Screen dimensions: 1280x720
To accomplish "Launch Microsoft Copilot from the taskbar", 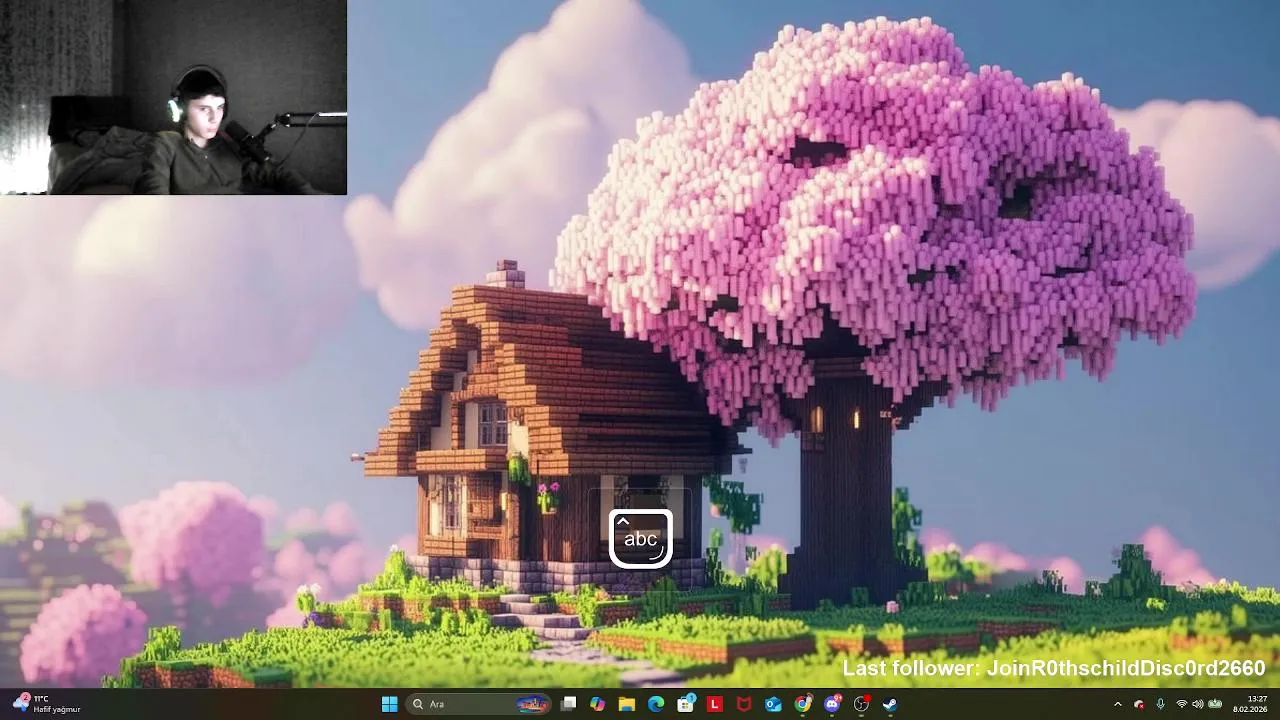I will coord(597,704).
